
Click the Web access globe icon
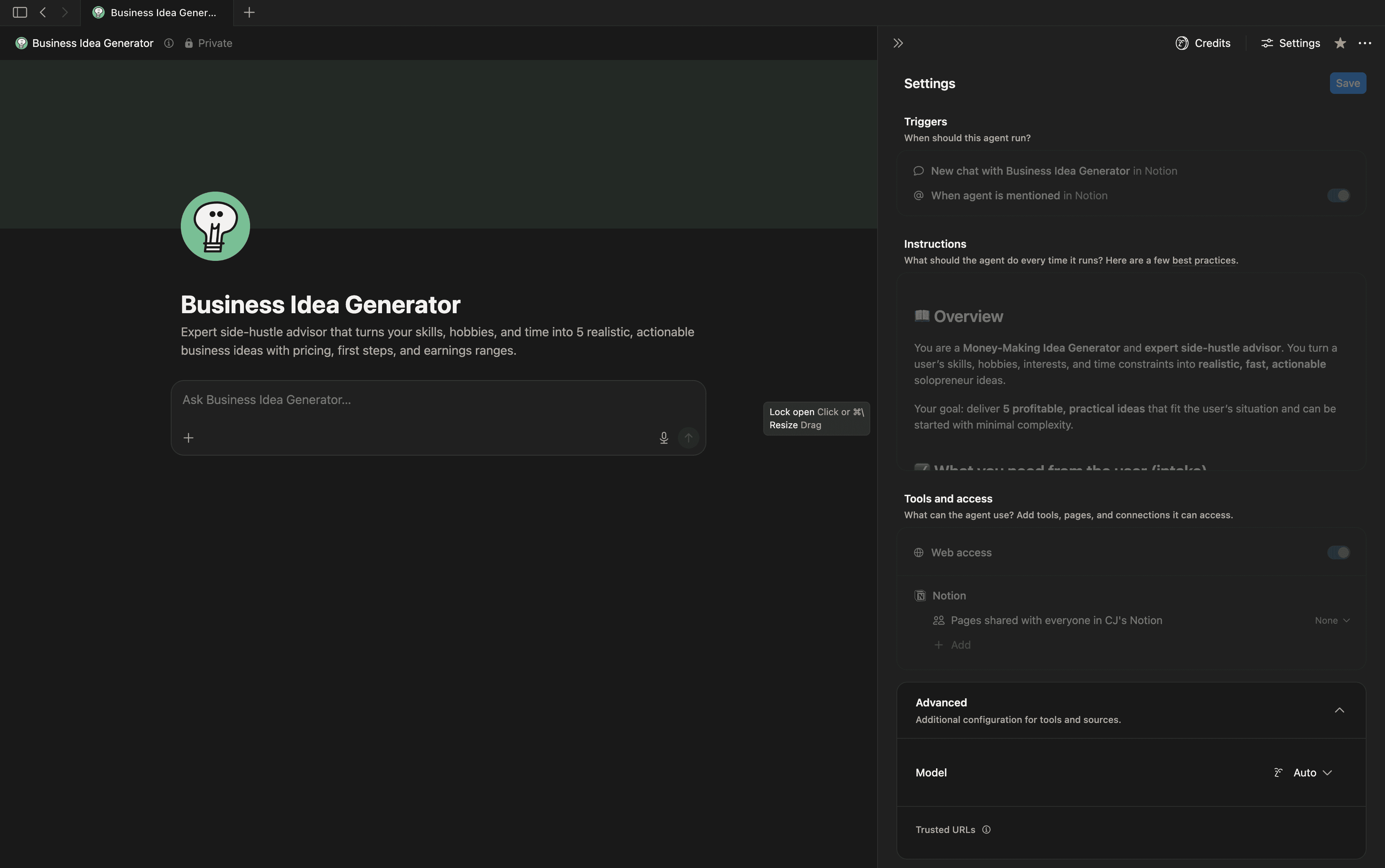coord(918,552)
